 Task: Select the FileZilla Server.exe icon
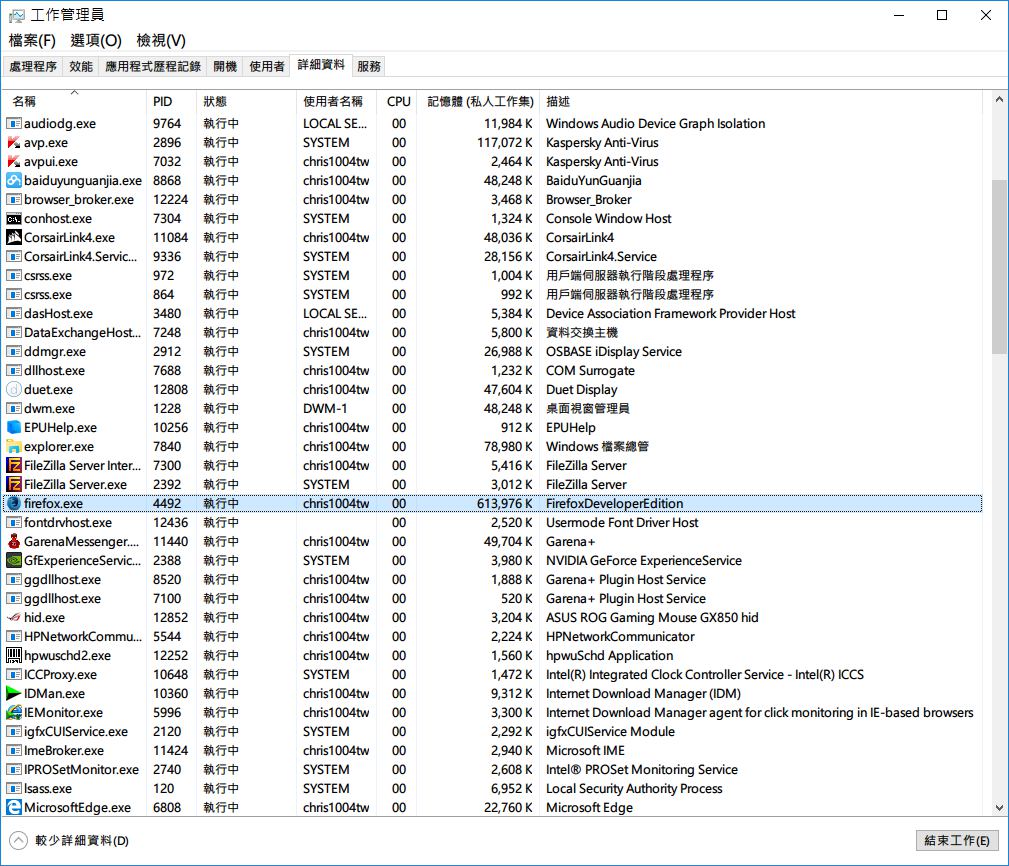pos(14,485)
